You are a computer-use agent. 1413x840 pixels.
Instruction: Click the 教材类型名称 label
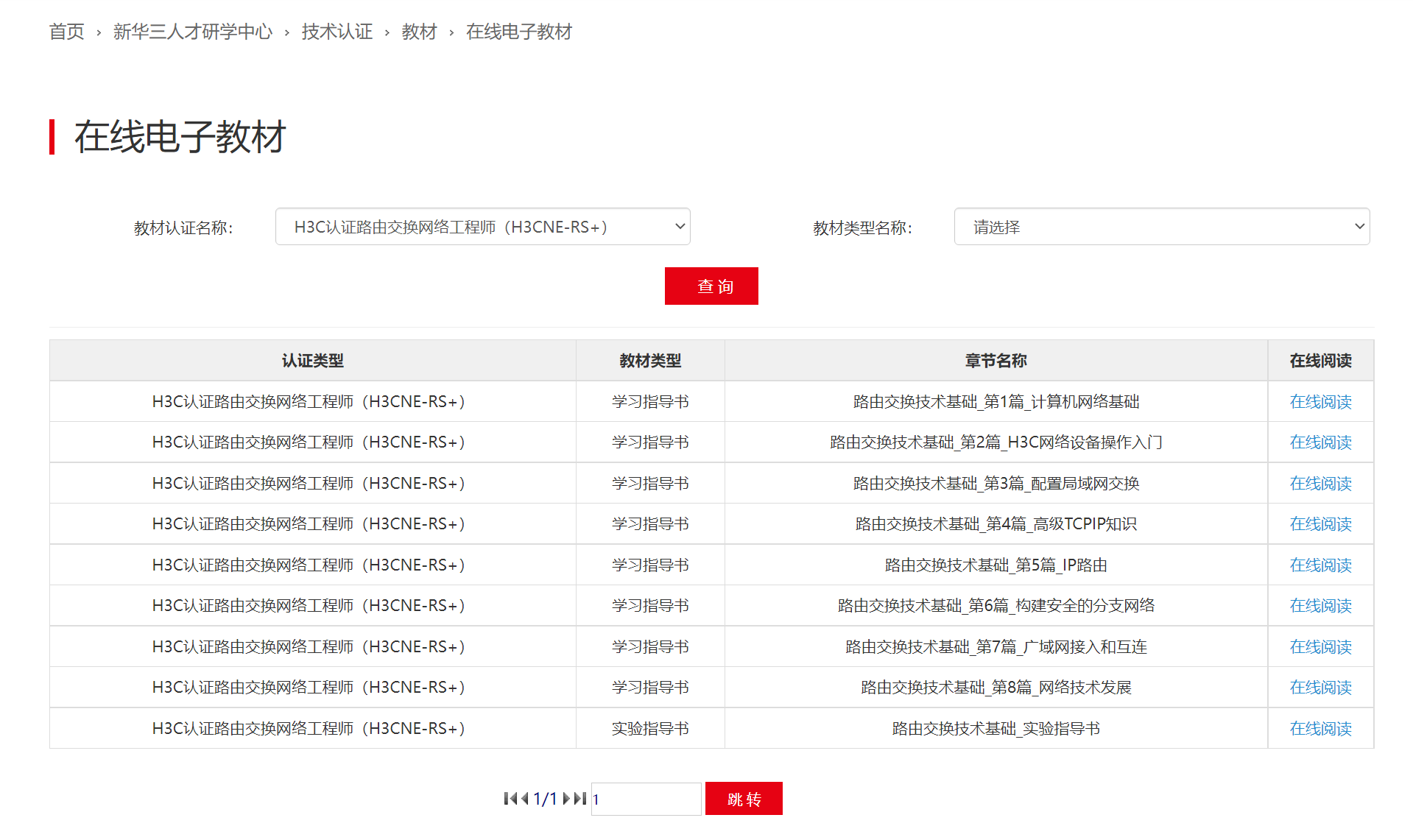click(x=862, y=228)
